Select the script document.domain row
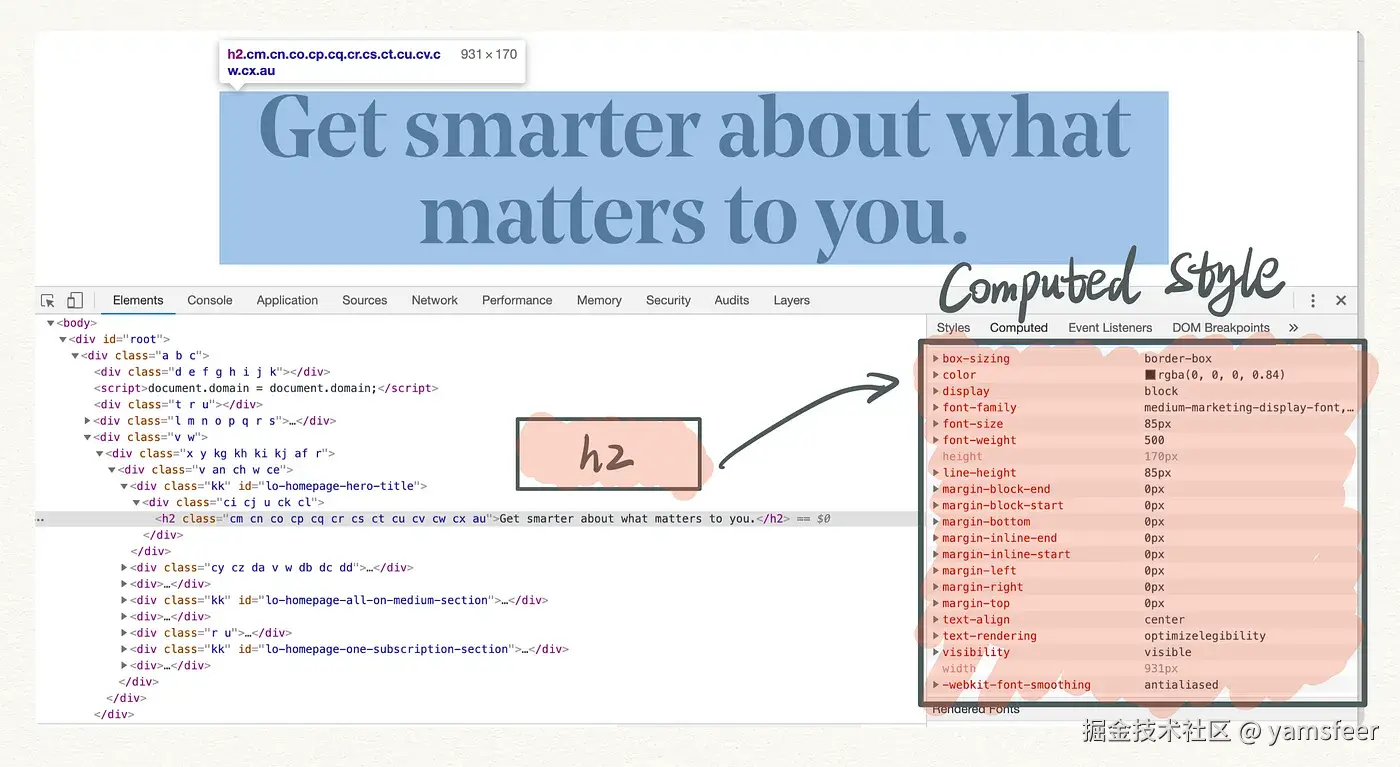 coord(266,388)
